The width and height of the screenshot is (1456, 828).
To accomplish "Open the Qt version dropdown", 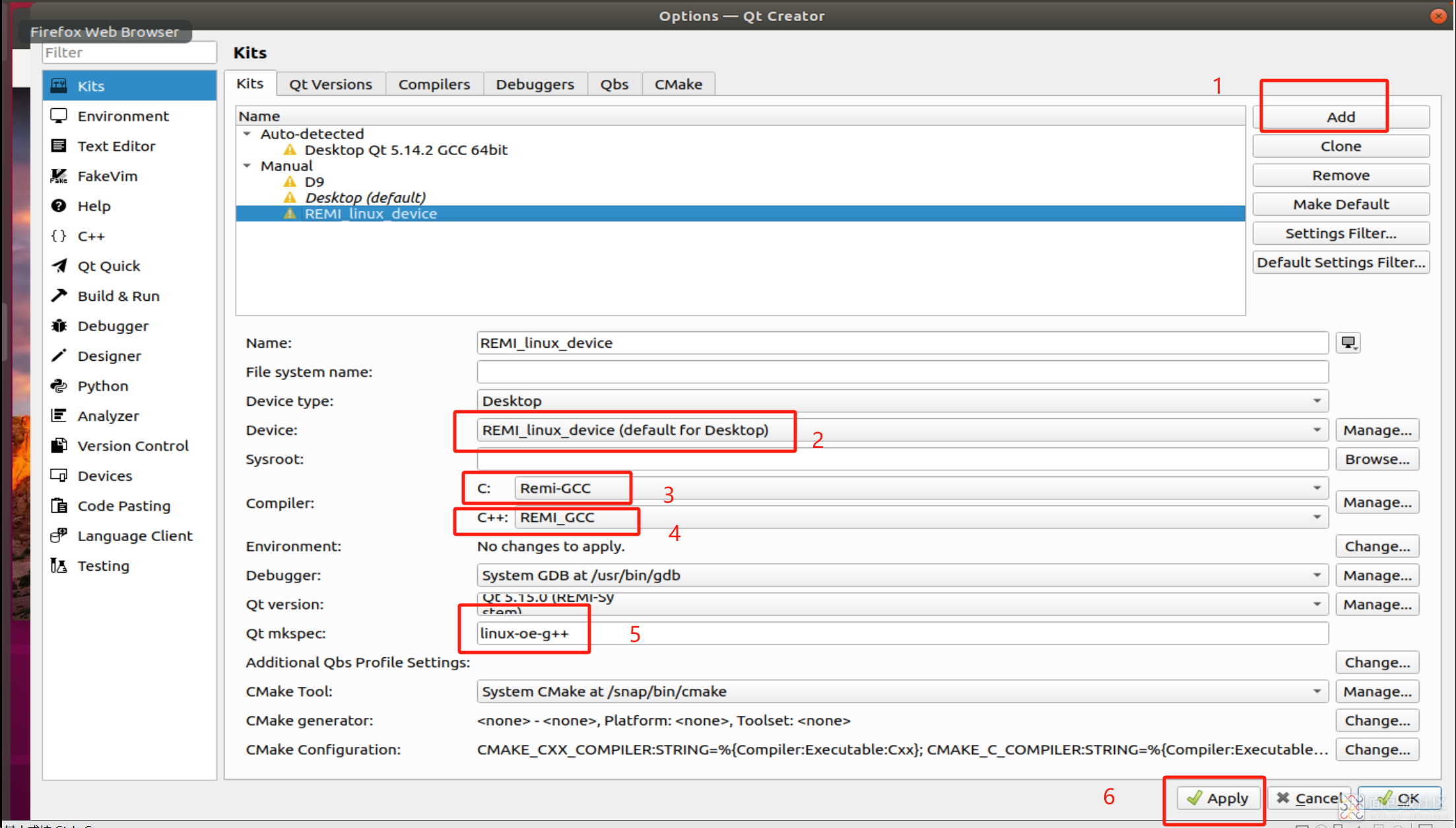I will (902, 604).
